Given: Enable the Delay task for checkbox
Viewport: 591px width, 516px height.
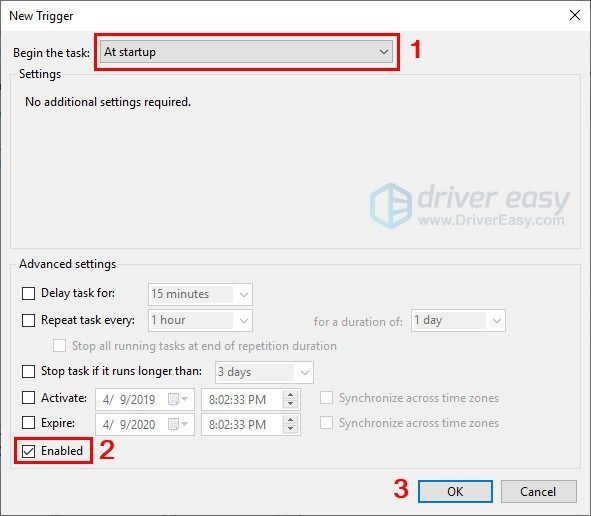Looking at the screenshot, I should point(29,293).
